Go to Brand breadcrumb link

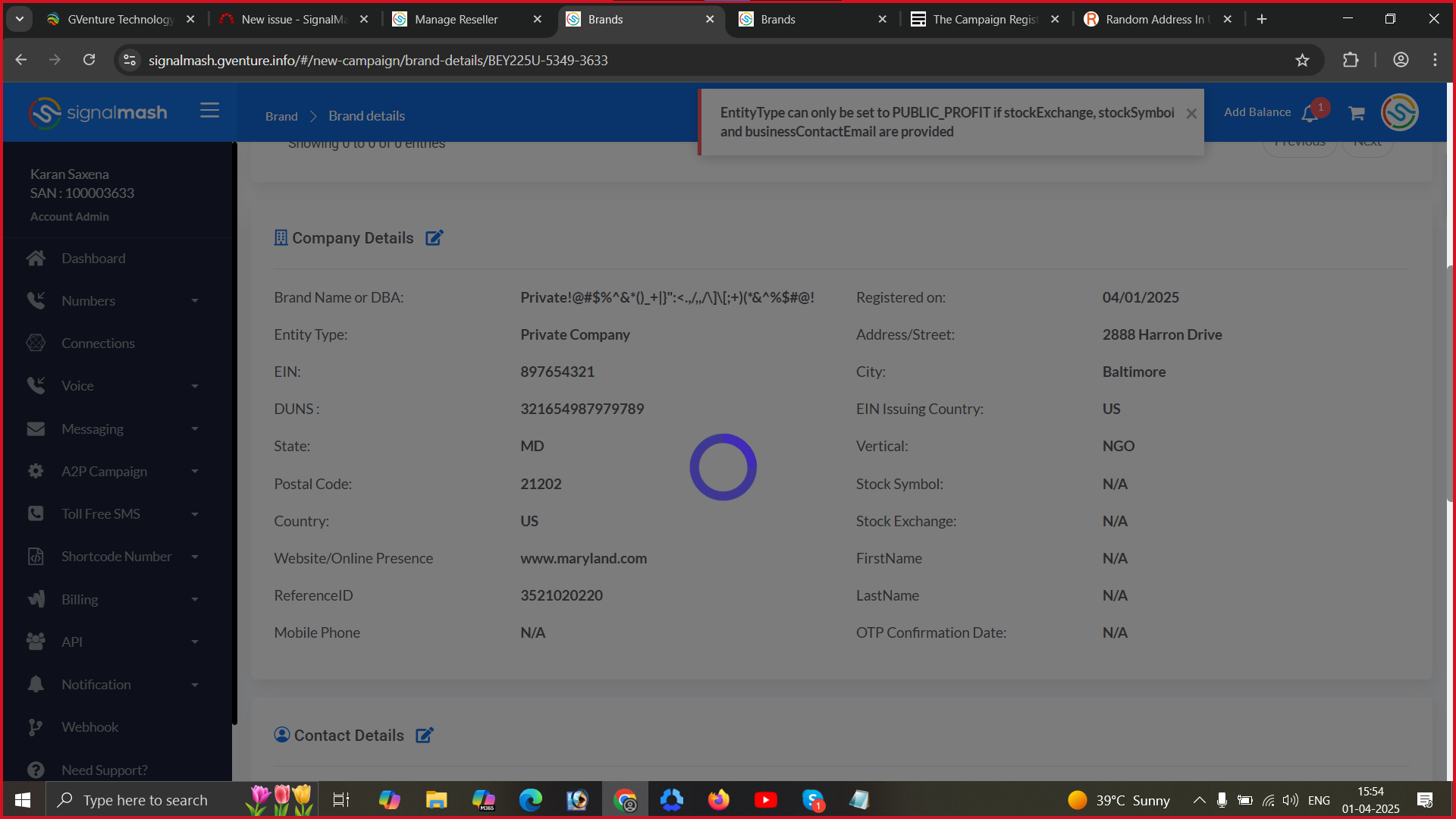click(281, 116)
